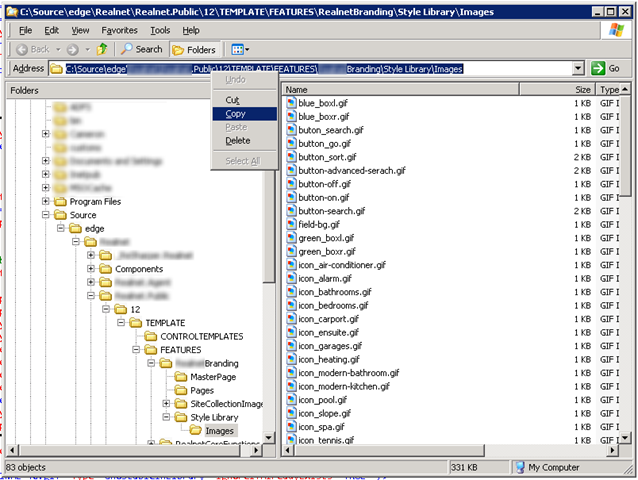The height and width of the screenshot is (480, 638).
Task: Click the Go button
Action: pyautogui.click(x=605, y=68)
